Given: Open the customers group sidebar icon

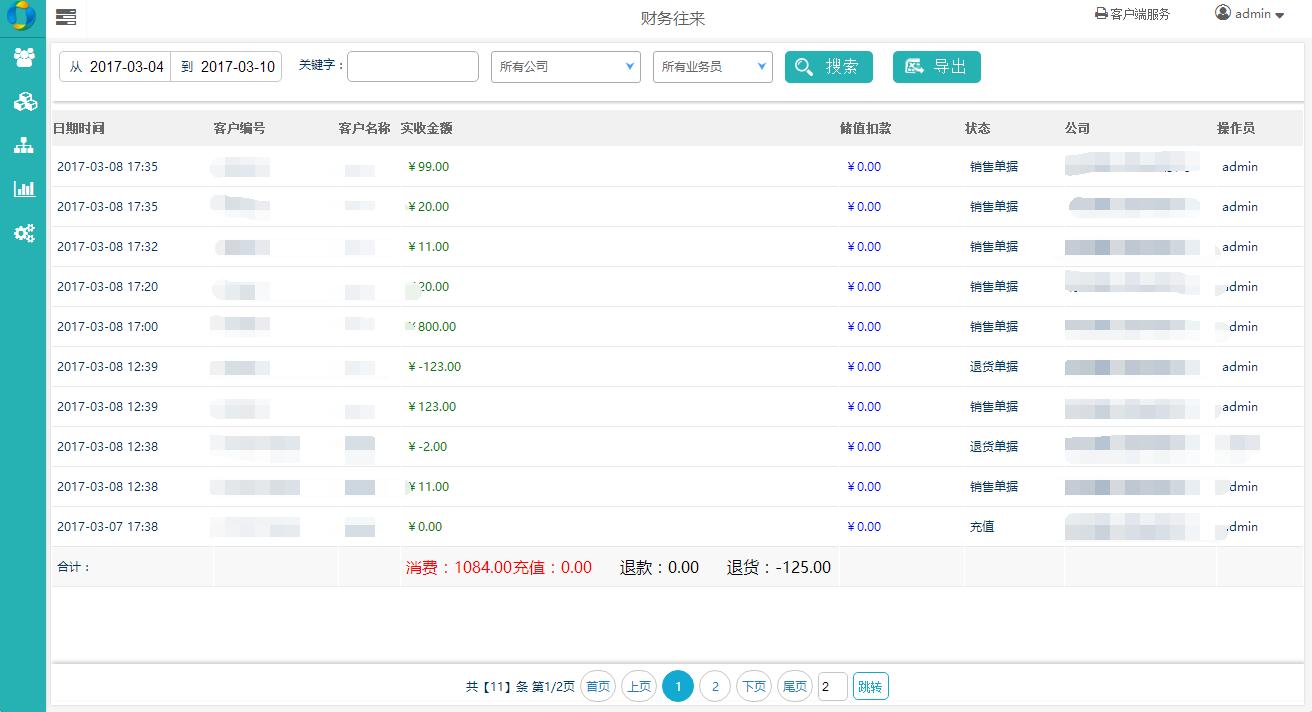Looking at the screenshot, I should point(24,57).
